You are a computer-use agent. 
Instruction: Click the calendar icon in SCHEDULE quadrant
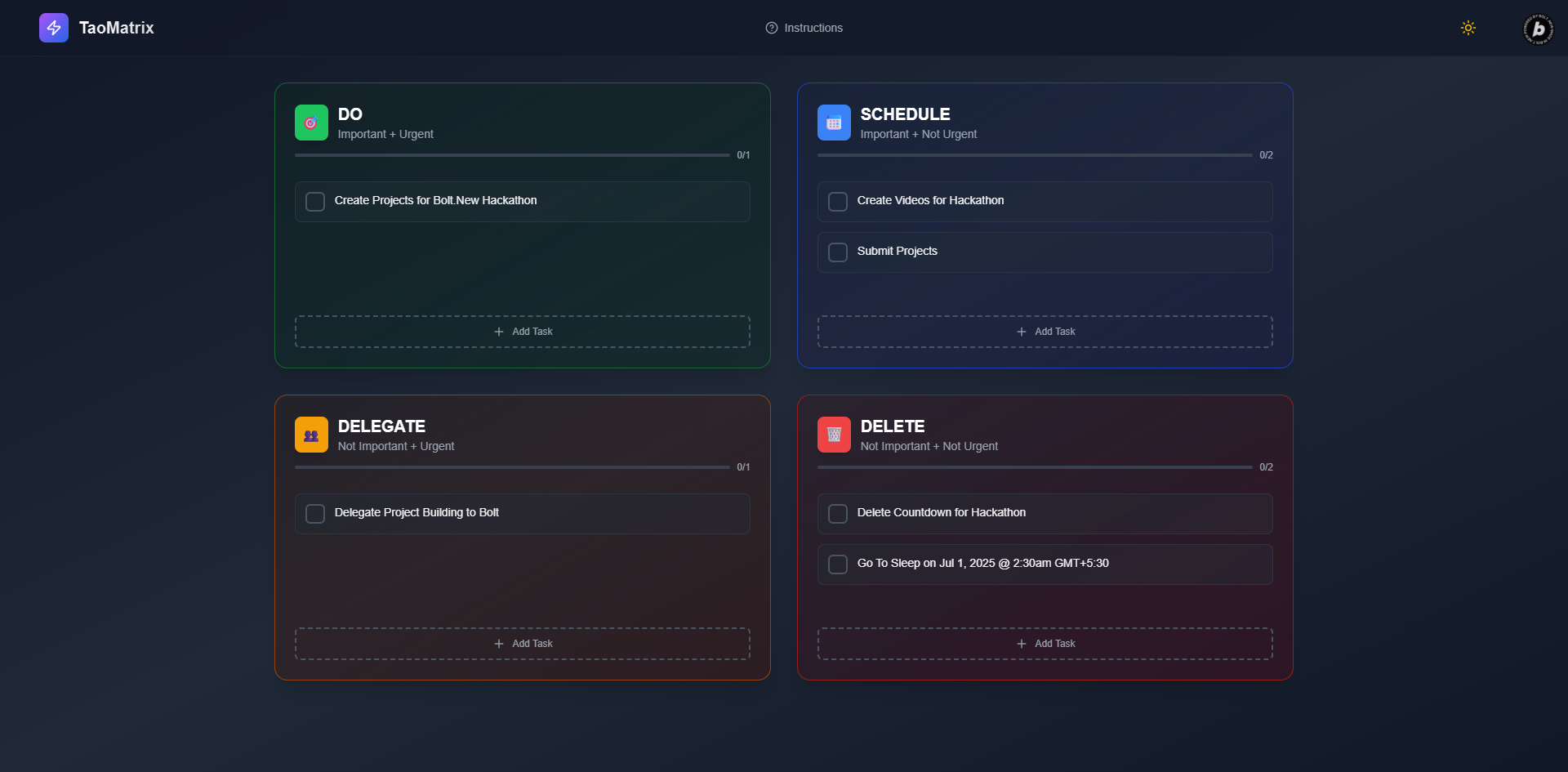pyautogui.click(x=834, y=122)
